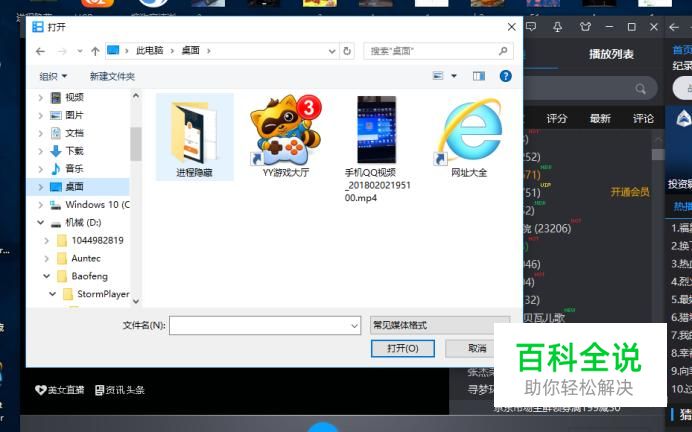Click the player's pin icon

557,27
